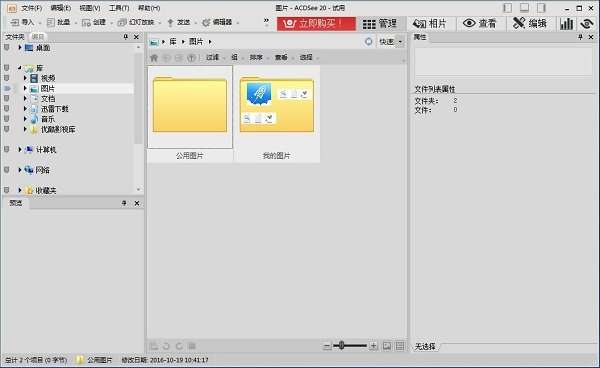This screenshot has height=368, width=600.
Task: Open the 过滤 filter option
Action: pyautogui.click(x=212, y=57)
